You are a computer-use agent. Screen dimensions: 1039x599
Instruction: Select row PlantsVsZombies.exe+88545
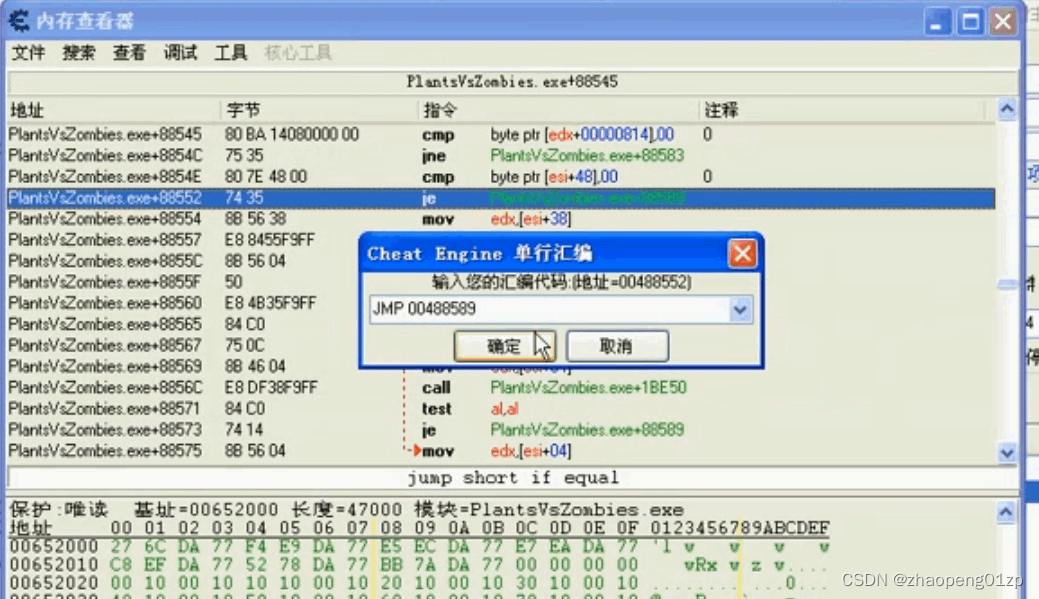pyautogui.click(x=501, y=135)
